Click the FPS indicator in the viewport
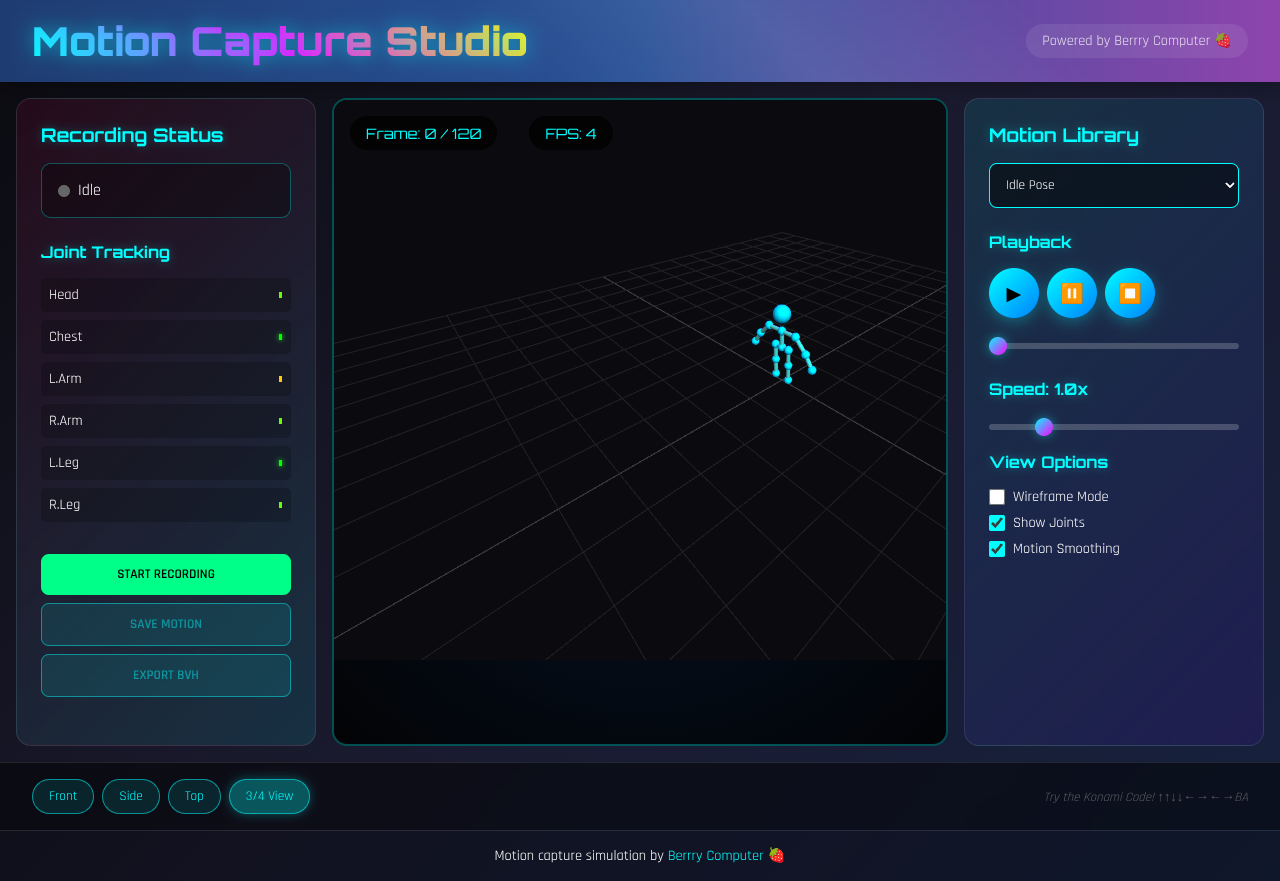The height and width of the screenshot is (881, 1280). point(570,133)
